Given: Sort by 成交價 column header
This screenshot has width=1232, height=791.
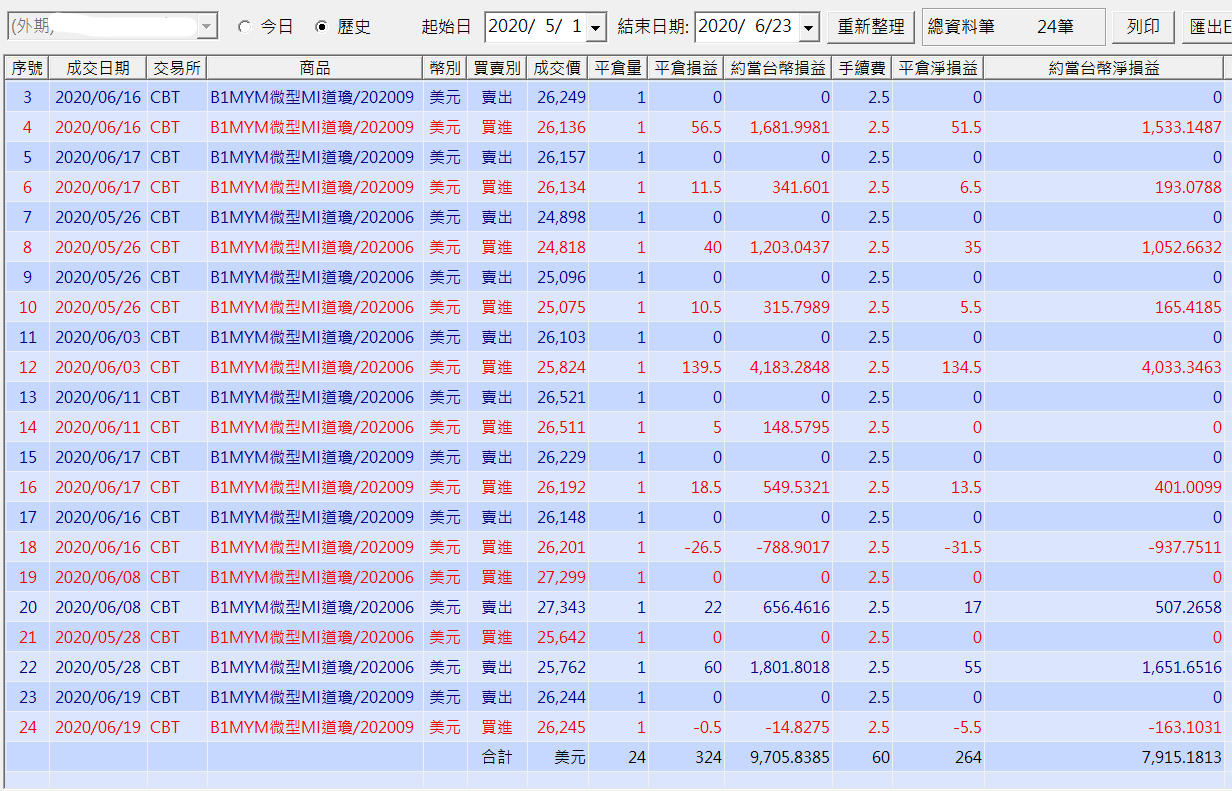Looking at the screenshot, I should click(558, 68).
